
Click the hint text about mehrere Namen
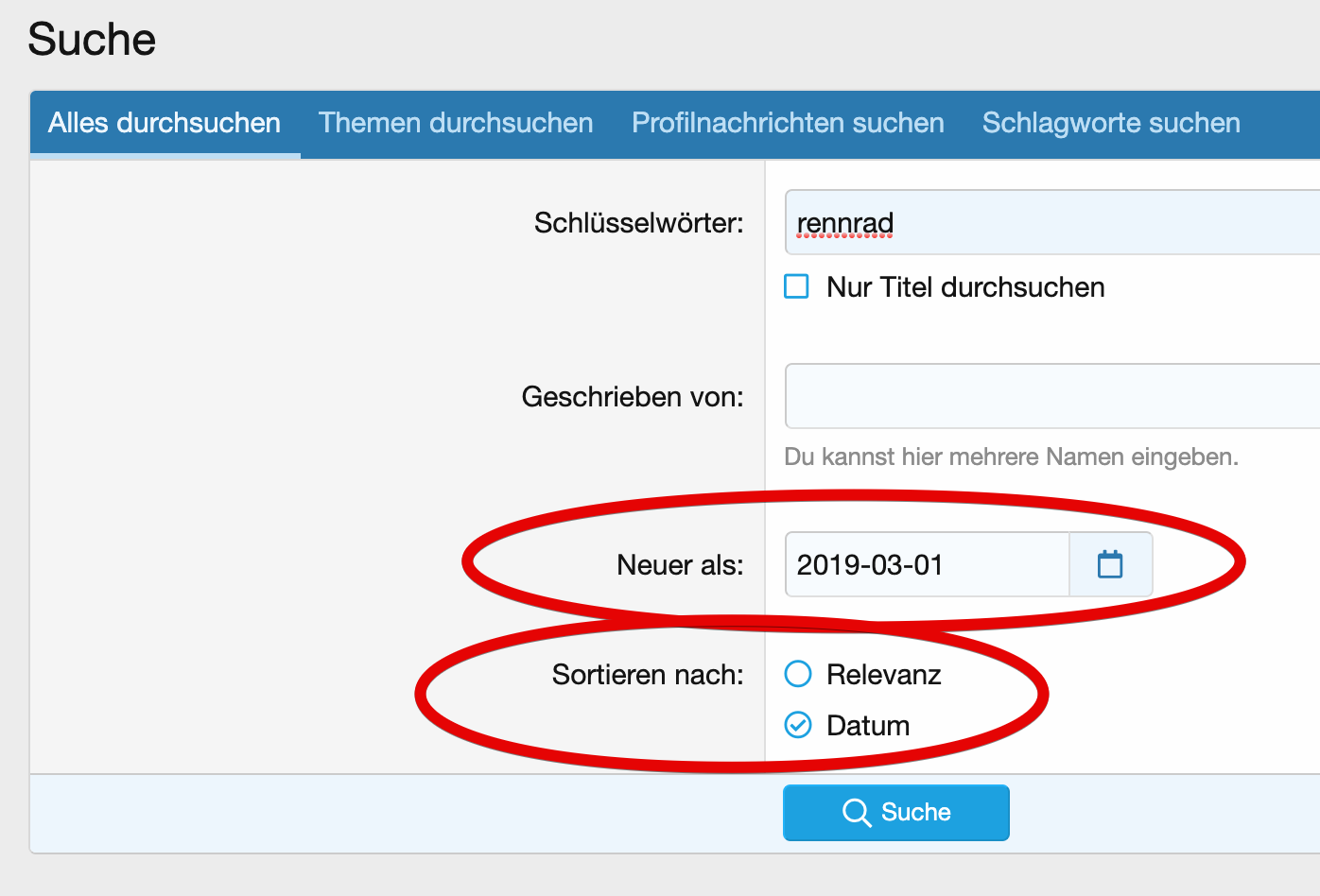tap(1011, 457)
